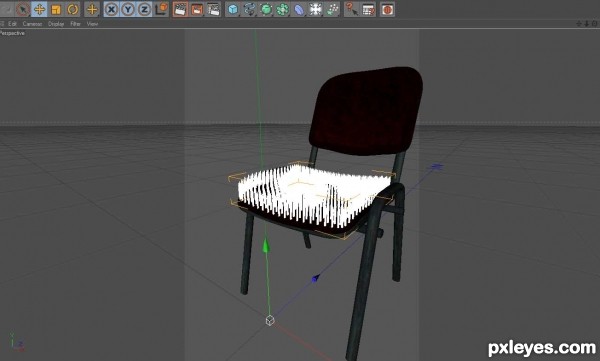Click the blue Z-axis arrow handle
Image resolution: width=600 pixels, height=361 pixels.
point(315,278)
